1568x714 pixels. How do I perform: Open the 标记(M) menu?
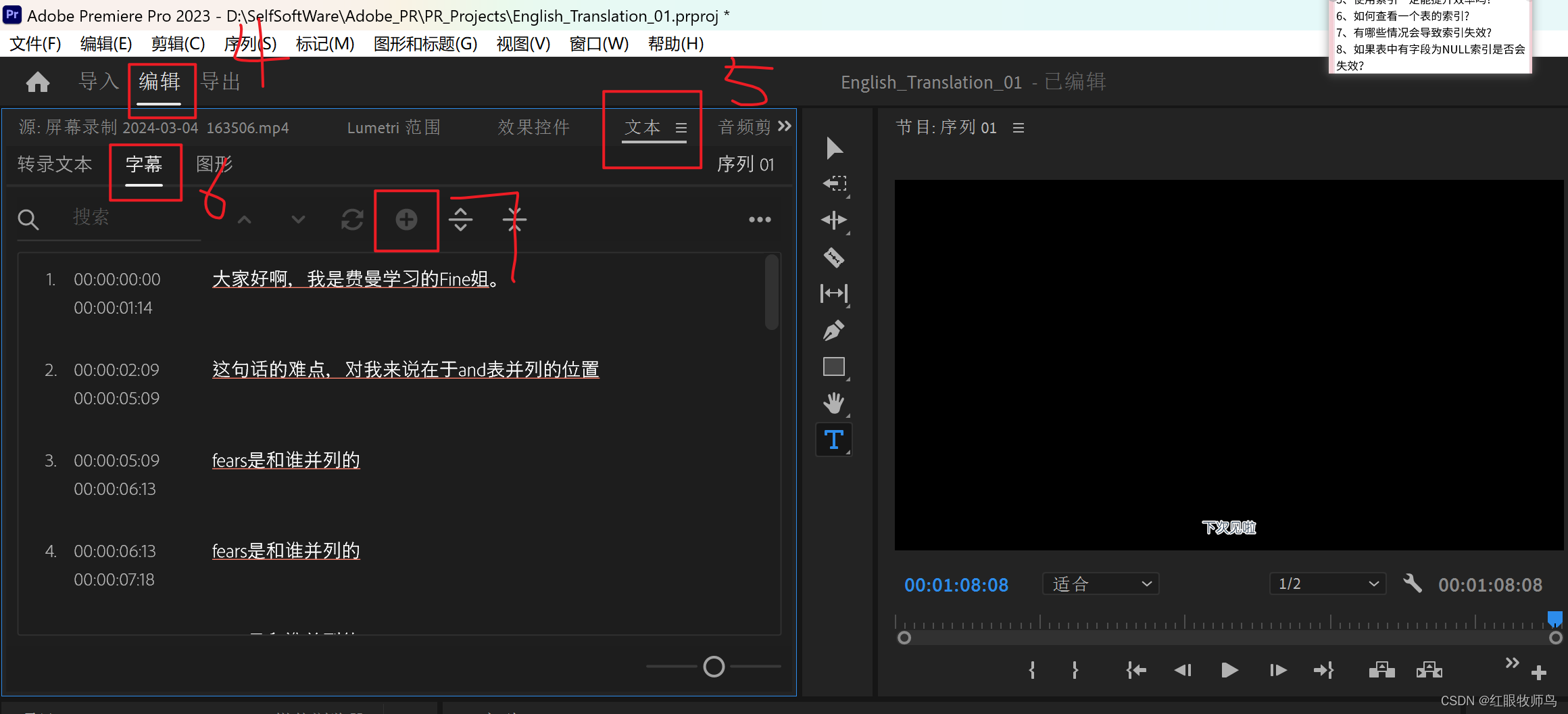(325, 44)
